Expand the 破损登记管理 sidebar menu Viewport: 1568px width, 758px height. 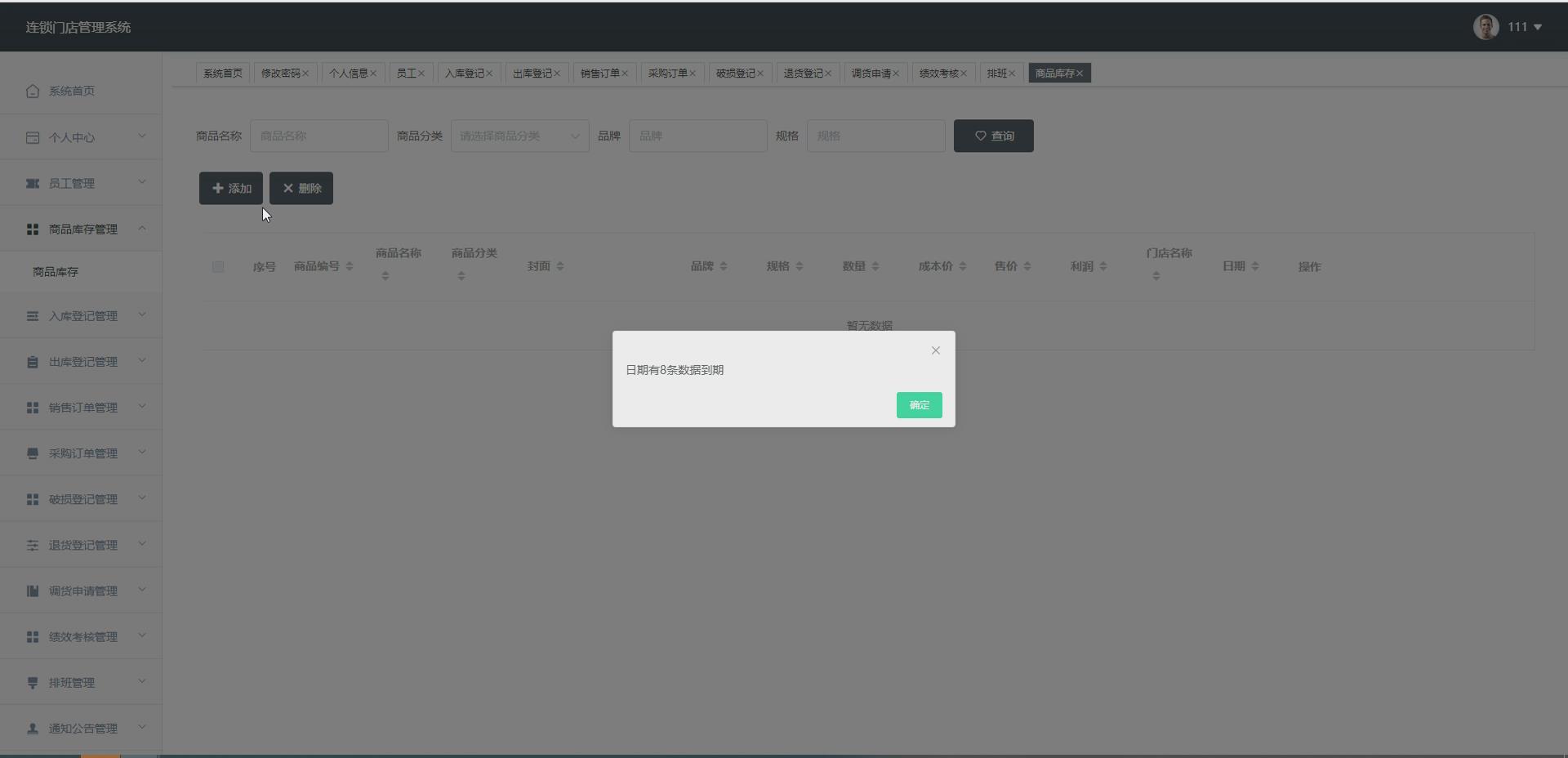coord(81,498)
